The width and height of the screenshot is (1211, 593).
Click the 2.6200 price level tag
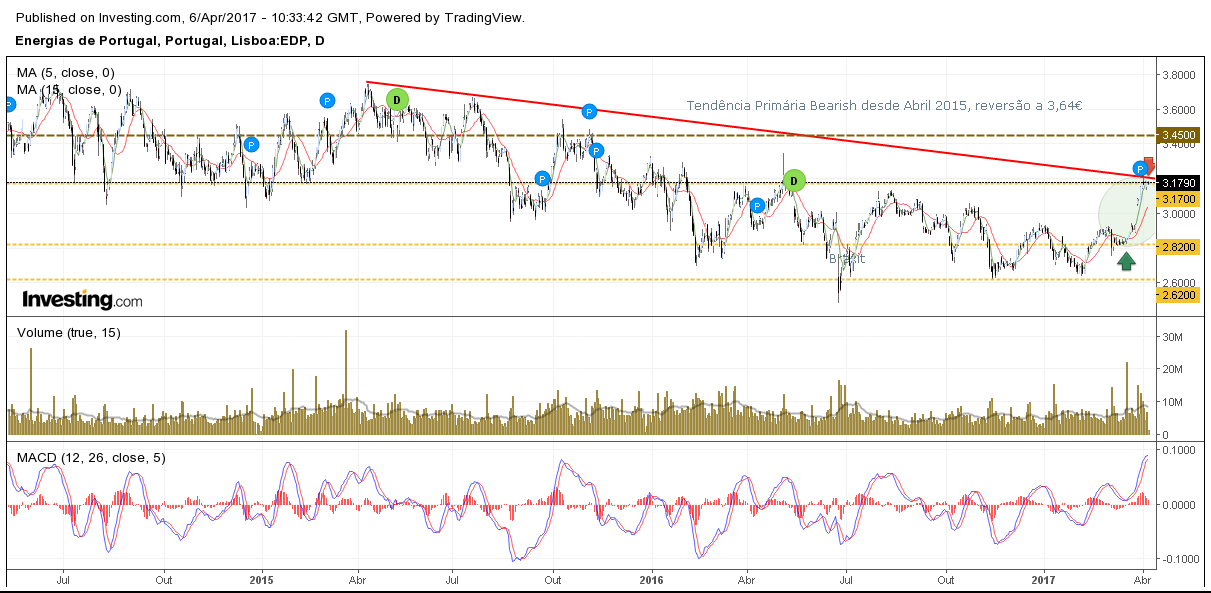coord(1178,295)
